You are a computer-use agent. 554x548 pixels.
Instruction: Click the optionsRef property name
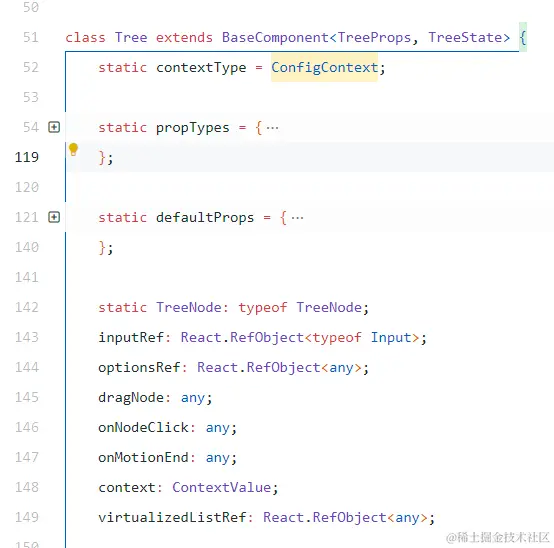pos(139,367)
